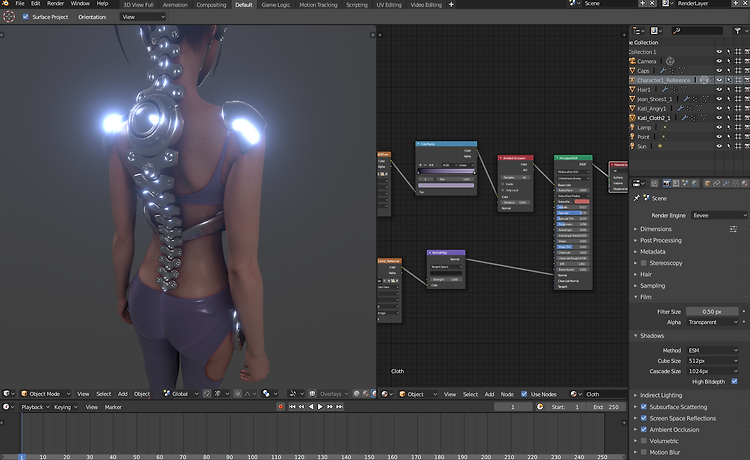The image size is (750, 460).
Task: Enable the Volumetric checkbox
Action: (x=644, y=441)
